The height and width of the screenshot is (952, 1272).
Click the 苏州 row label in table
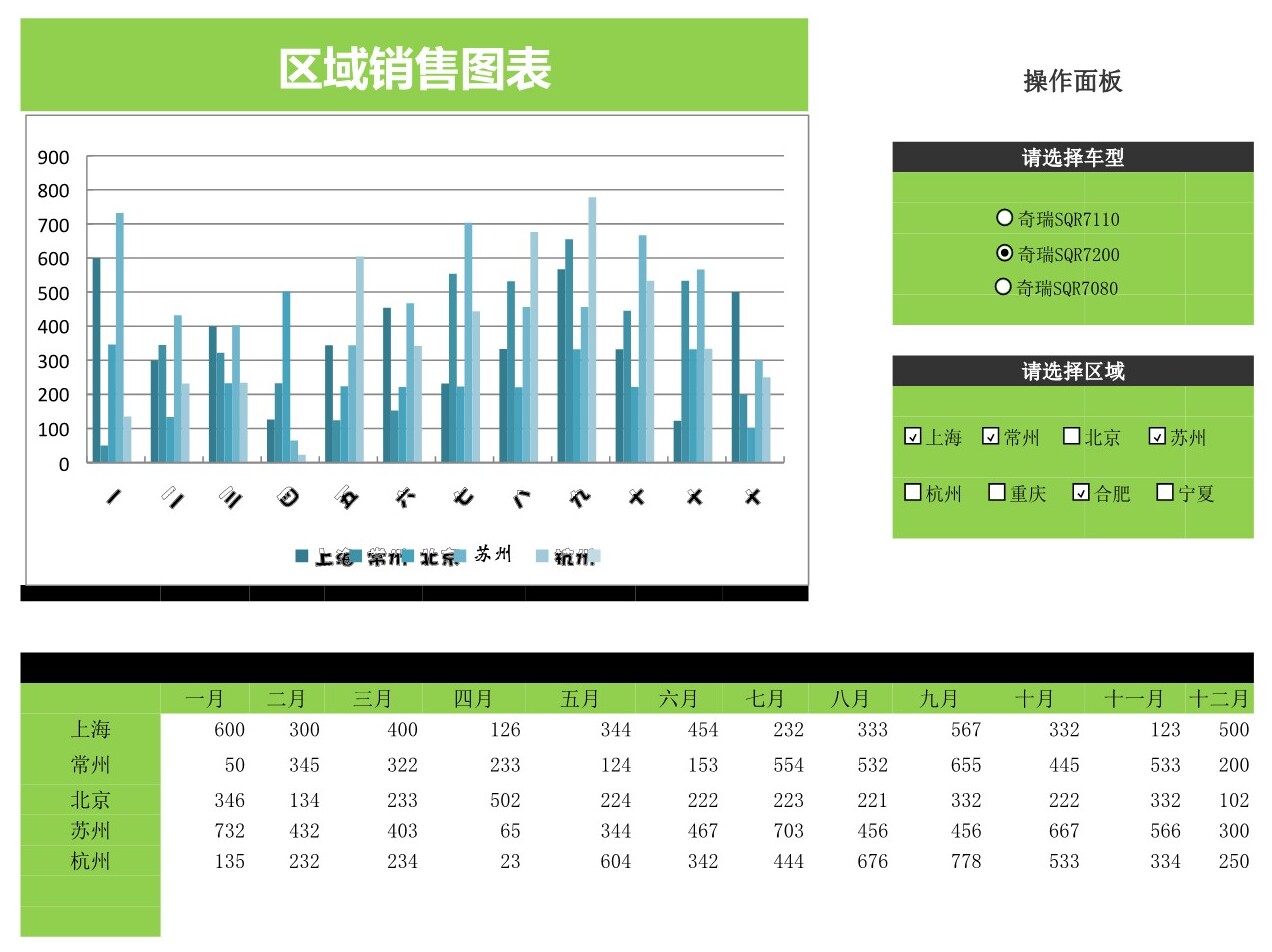coord(90,830)
